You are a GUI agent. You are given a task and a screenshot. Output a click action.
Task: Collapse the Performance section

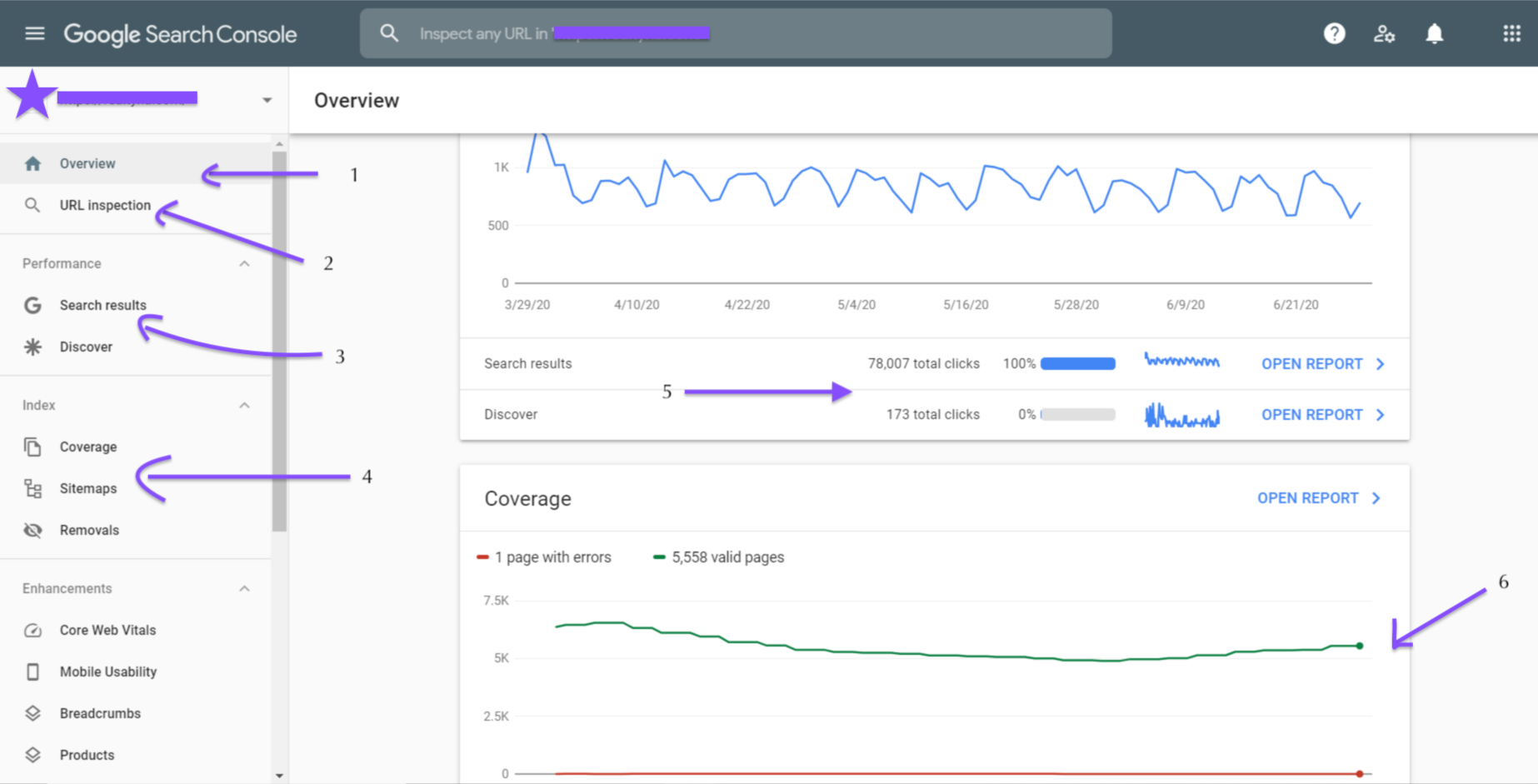244,263
